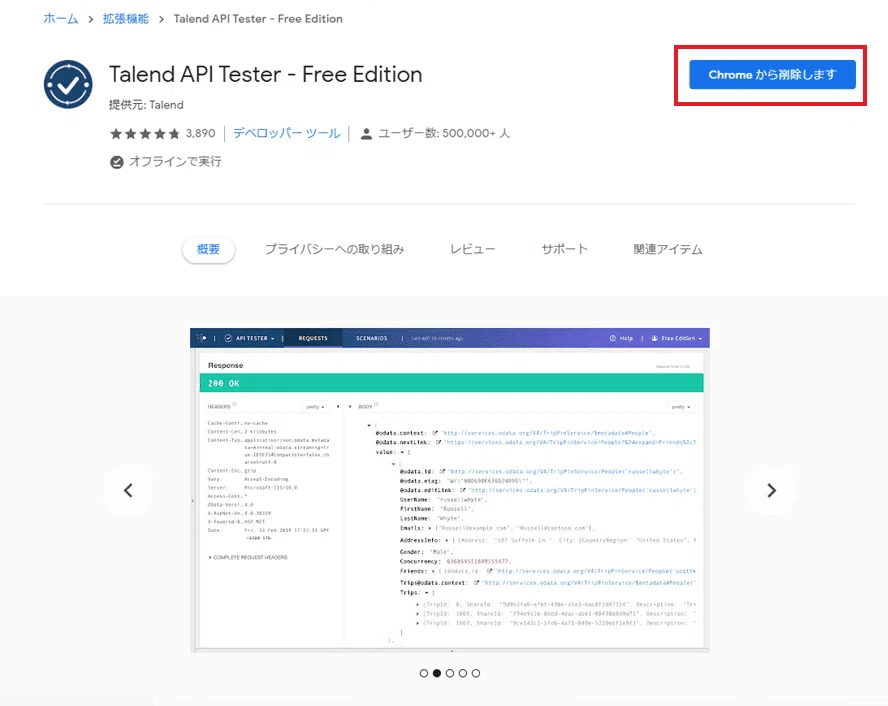Click the user count person icon

[366, 134]
